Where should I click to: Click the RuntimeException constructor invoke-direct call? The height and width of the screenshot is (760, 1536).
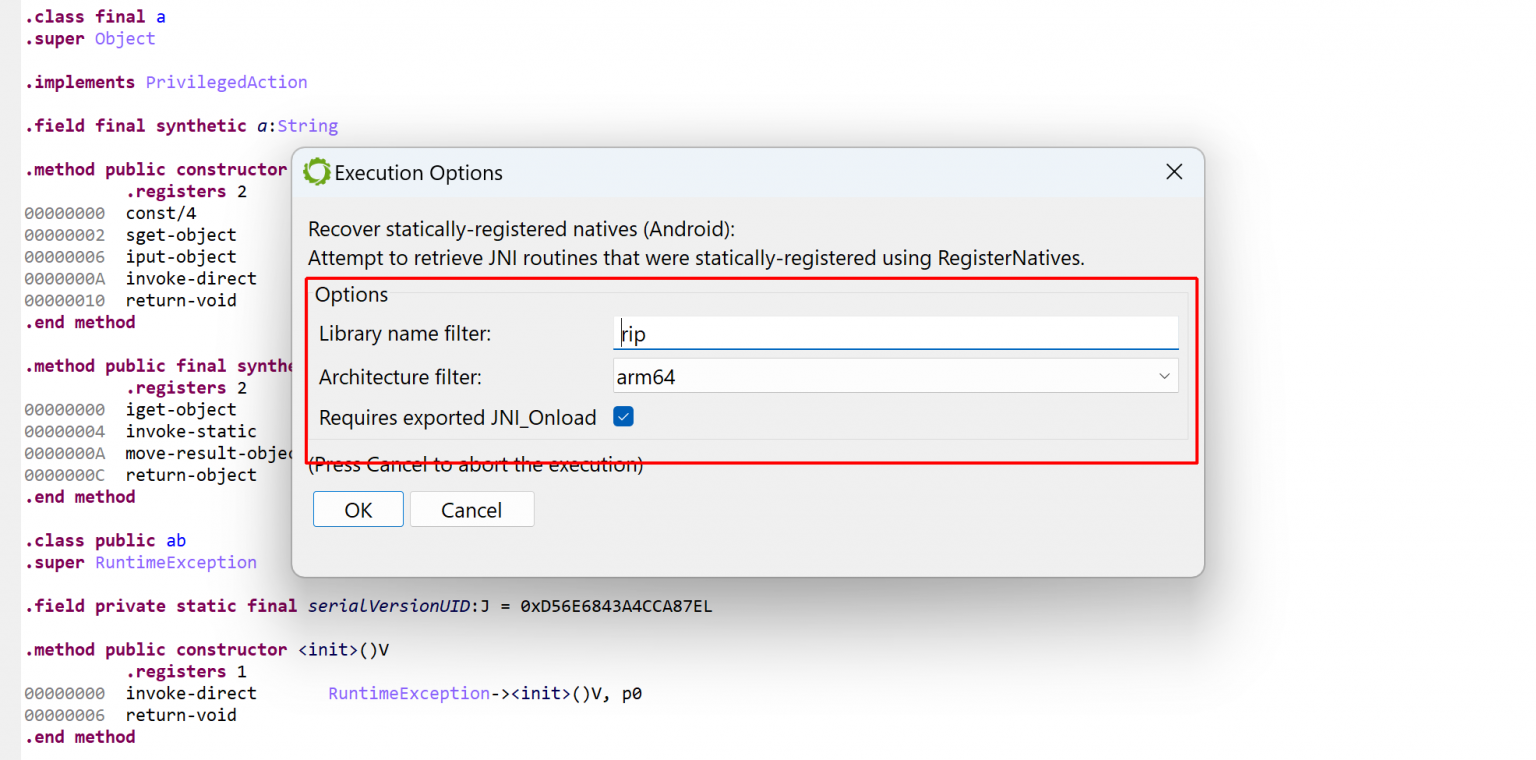coord(191,692)
